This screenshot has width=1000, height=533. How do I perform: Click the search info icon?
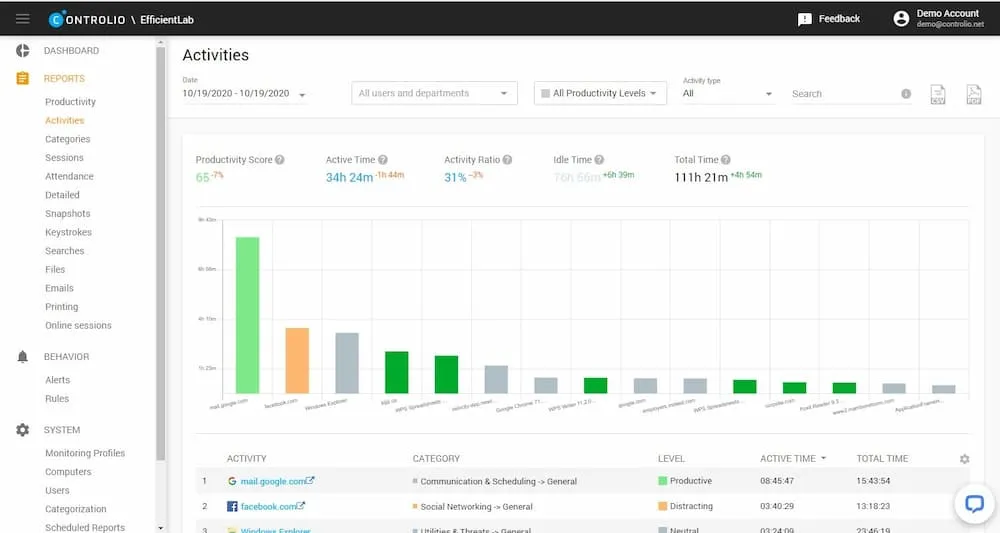click(906, 94)
